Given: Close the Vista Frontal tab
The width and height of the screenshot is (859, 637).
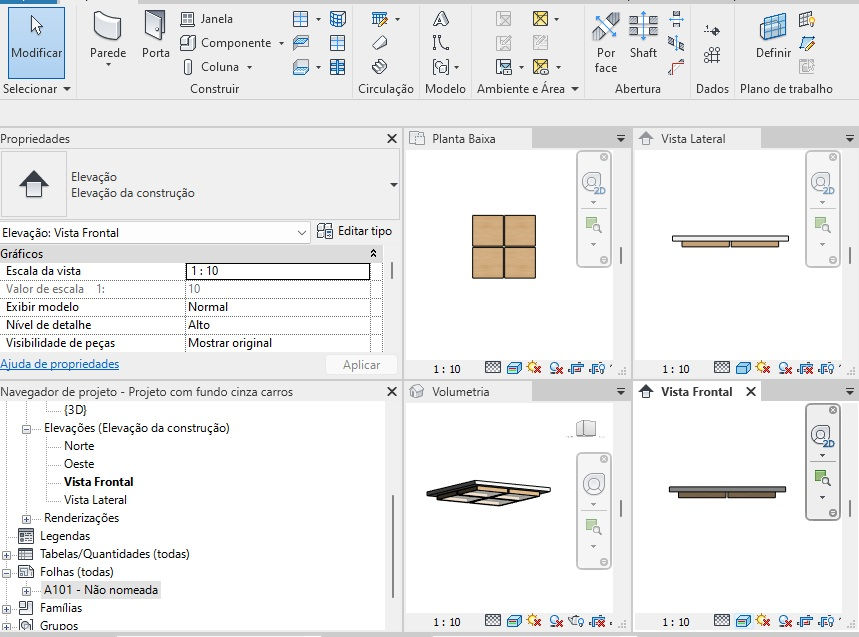Looking at the screenshot, I should pos(751,392).
